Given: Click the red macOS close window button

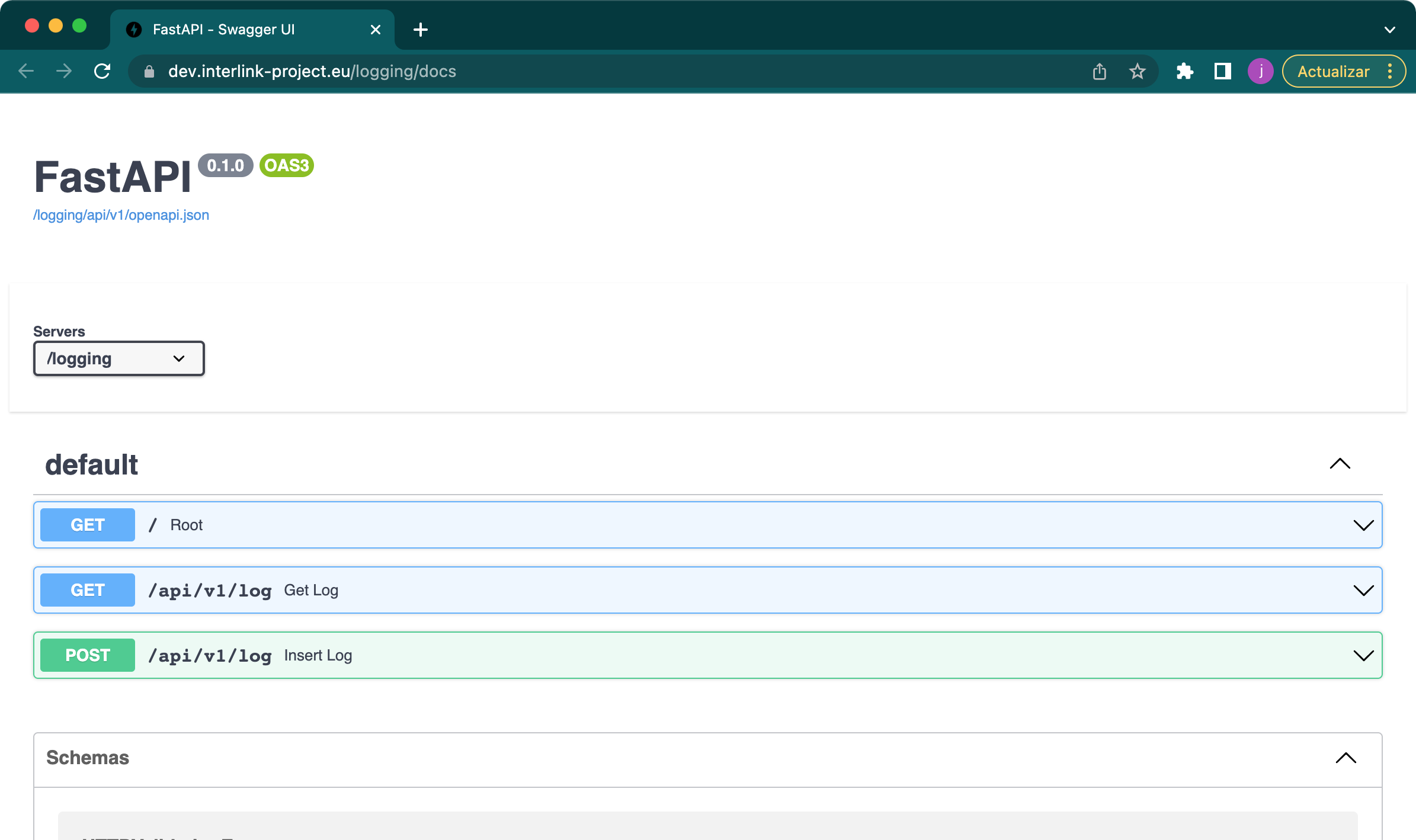Looking at the screenshot, I should coord(32,26).
